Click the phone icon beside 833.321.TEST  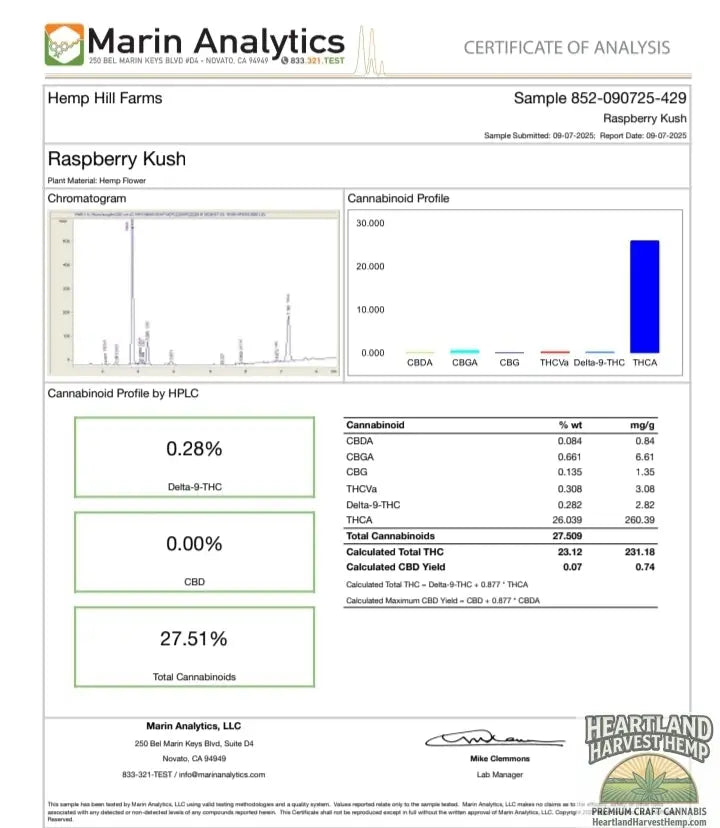285,61
